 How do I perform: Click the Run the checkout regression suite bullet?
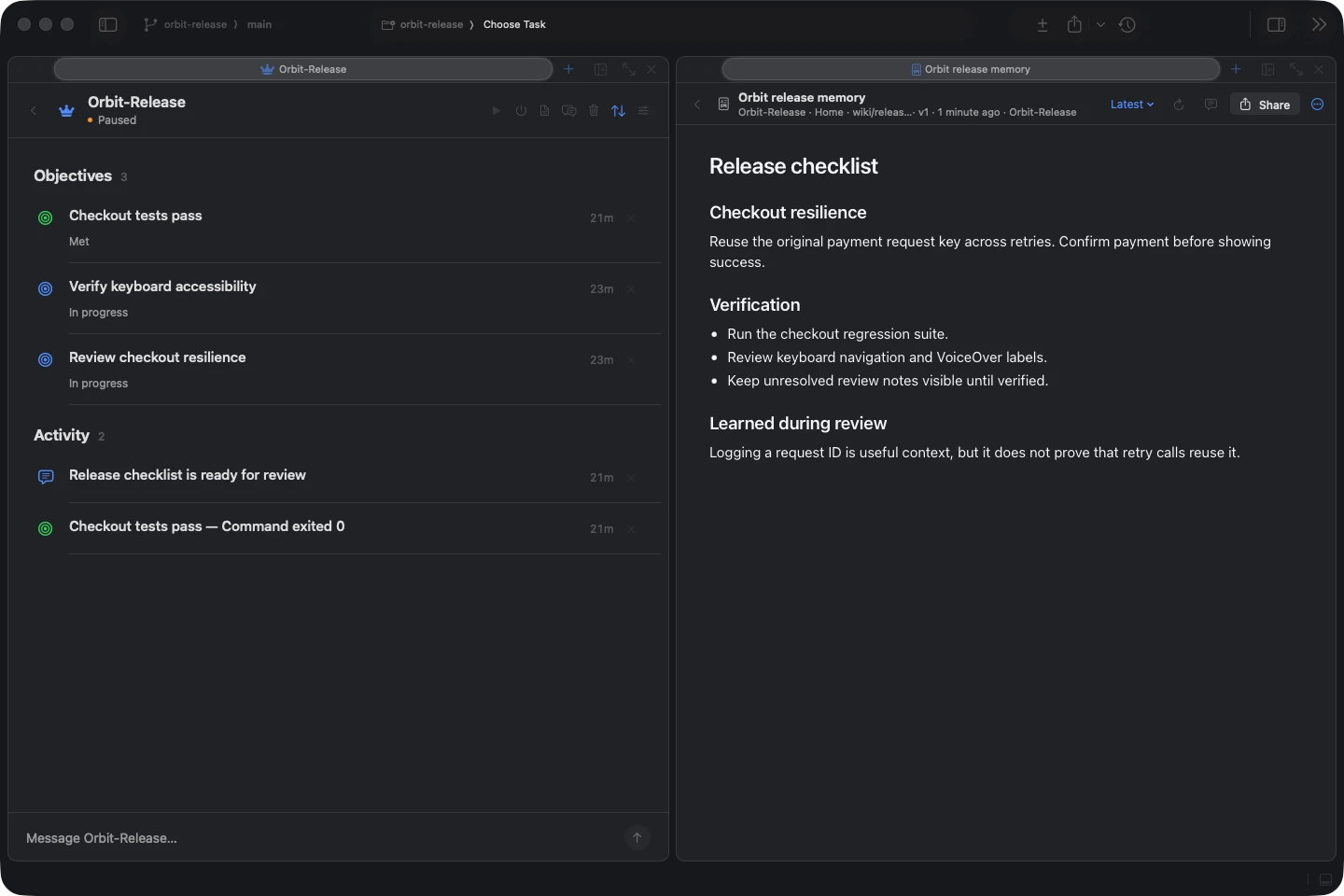[837, 333]
